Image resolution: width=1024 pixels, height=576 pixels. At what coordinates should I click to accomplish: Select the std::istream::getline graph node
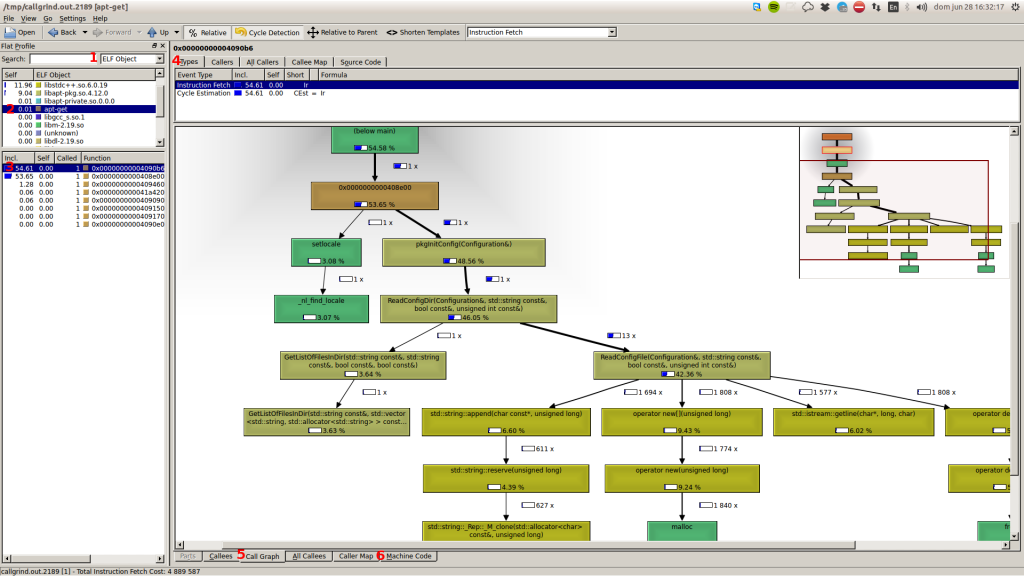pyautogui.click(x=854, y=422)
